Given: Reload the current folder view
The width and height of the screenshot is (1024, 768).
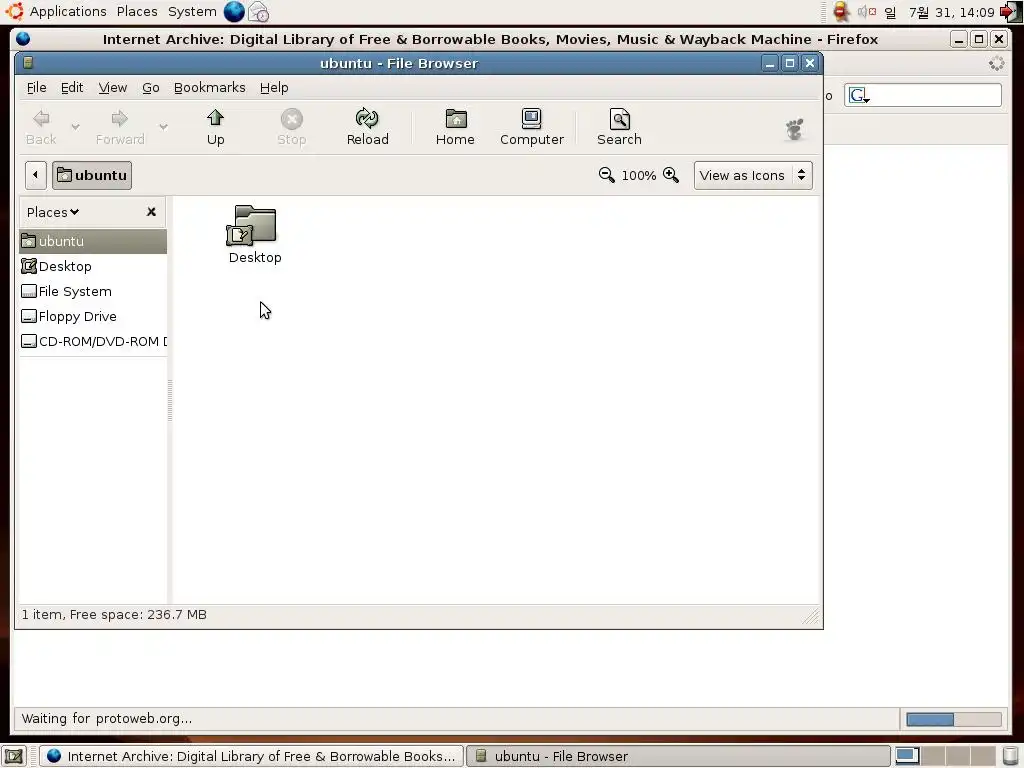Looking at the screenshot, I should (367, 127).
